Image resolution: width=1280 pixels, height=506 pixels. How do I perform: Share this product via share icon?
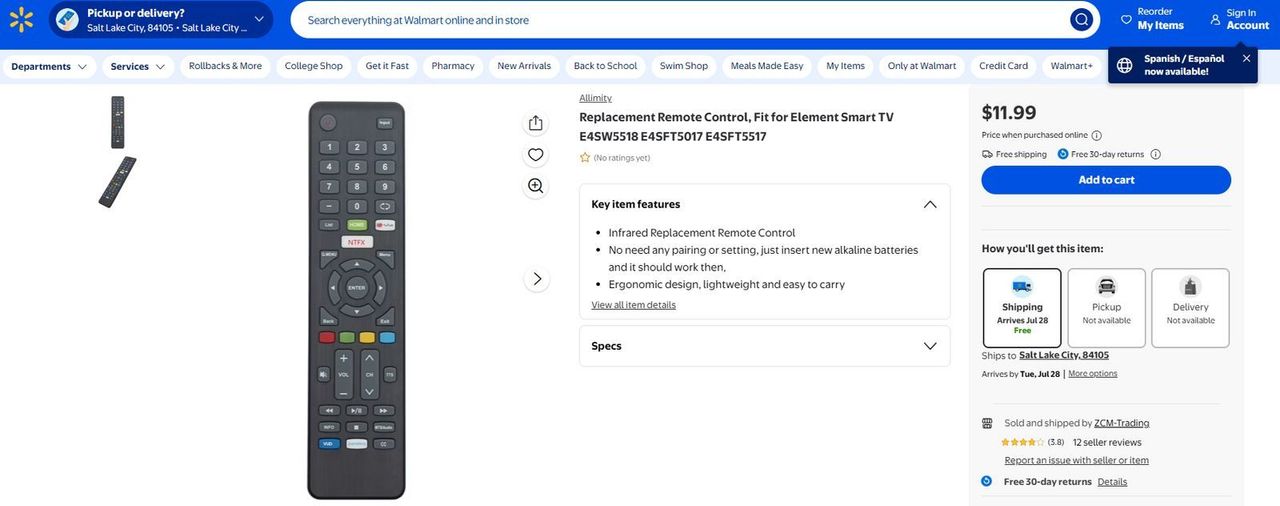click(x=536, y=123)
